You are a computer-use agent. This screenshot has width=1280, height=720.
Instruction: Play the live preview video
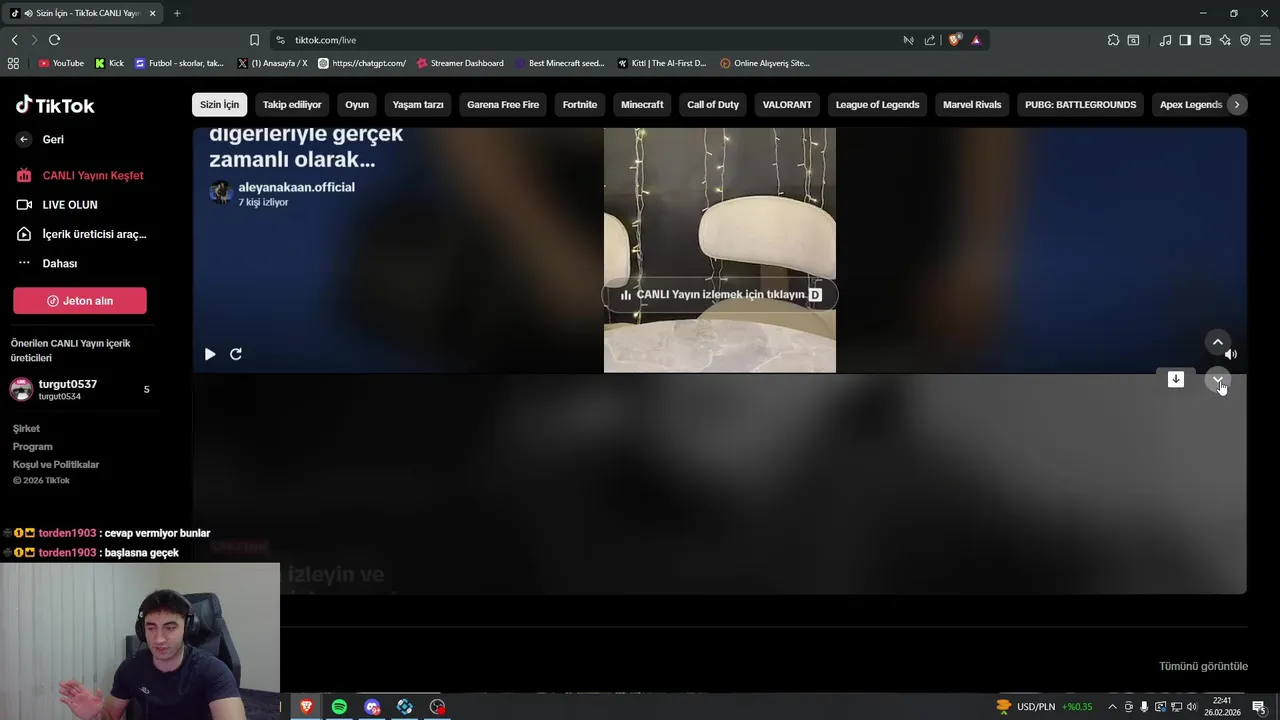210,354
